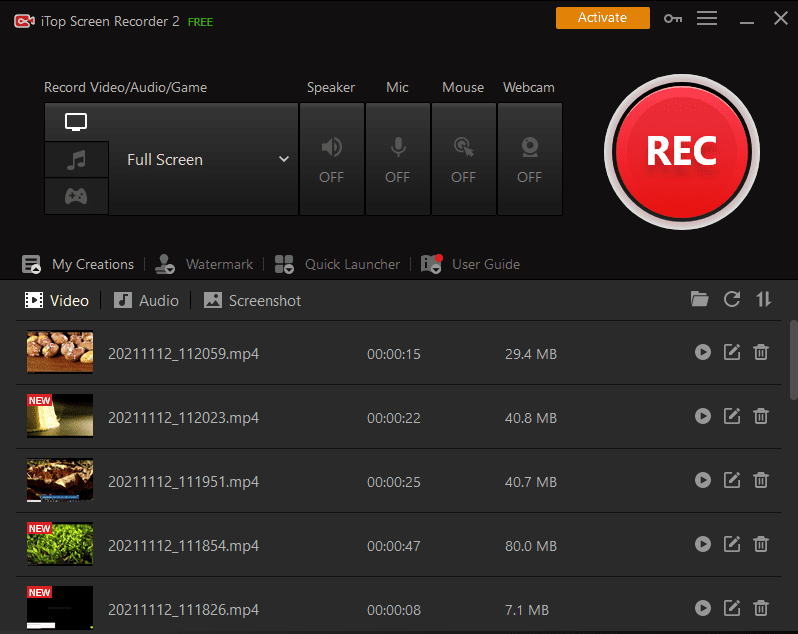Edit 20211112_112059.mp4
This screenshot has height=634, width=798.
(732, 352)
